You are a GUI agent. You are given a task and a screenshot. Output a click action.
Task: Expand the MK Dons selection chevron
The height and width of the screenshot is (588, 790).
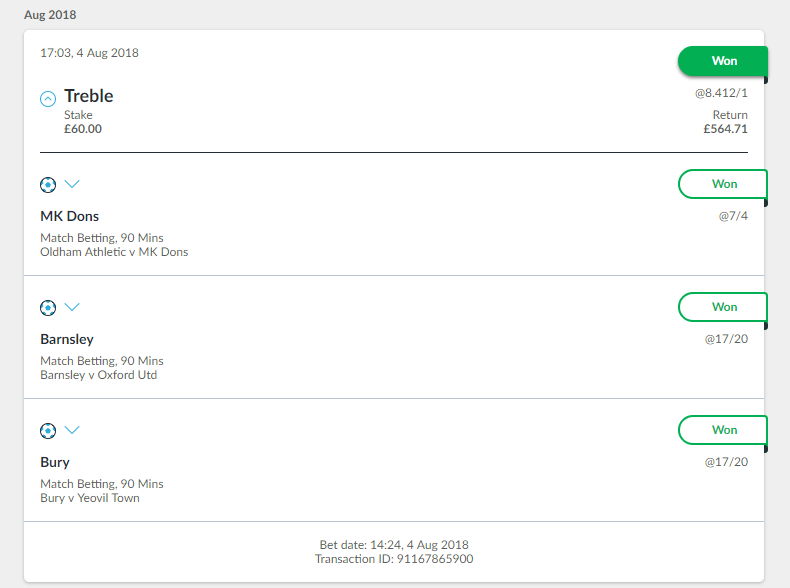[x=72, y=184]
